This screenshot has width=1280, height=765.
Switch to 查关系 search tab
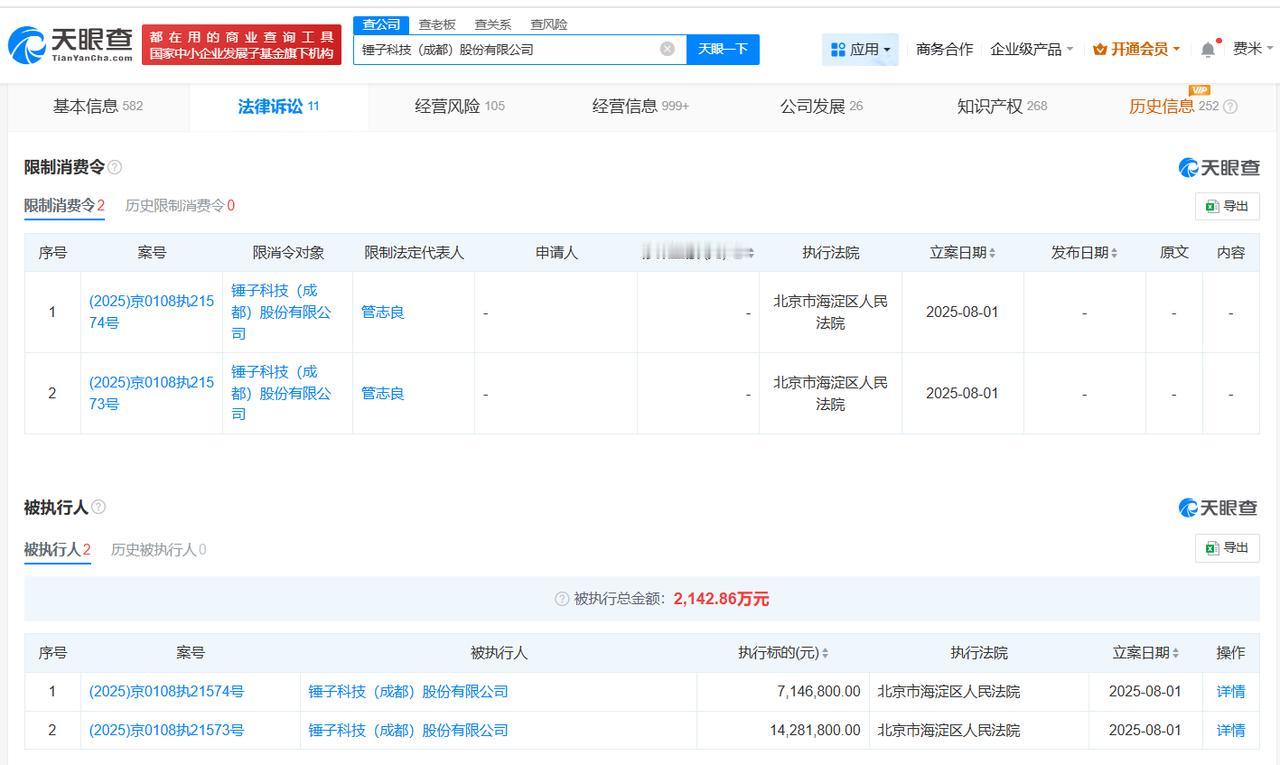pyautogui.click(x=493, y=24)
